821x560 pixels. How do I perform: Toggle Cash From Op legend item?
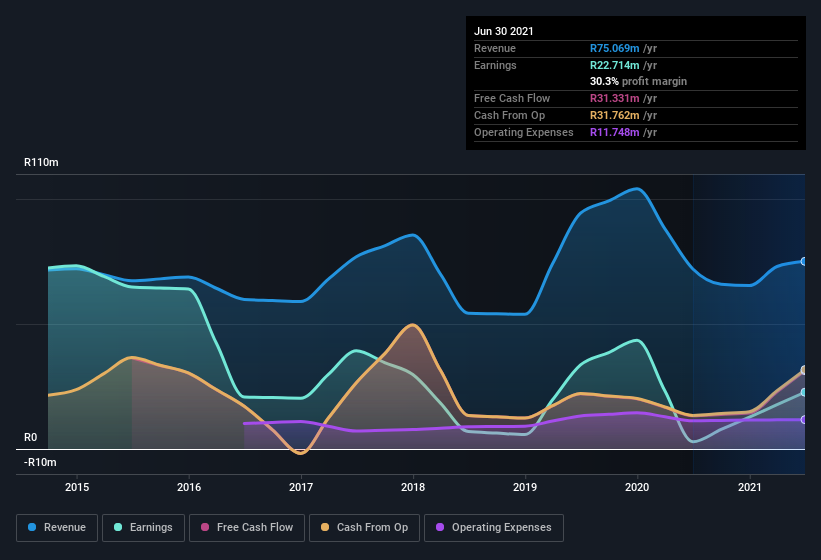click(364, 528)
